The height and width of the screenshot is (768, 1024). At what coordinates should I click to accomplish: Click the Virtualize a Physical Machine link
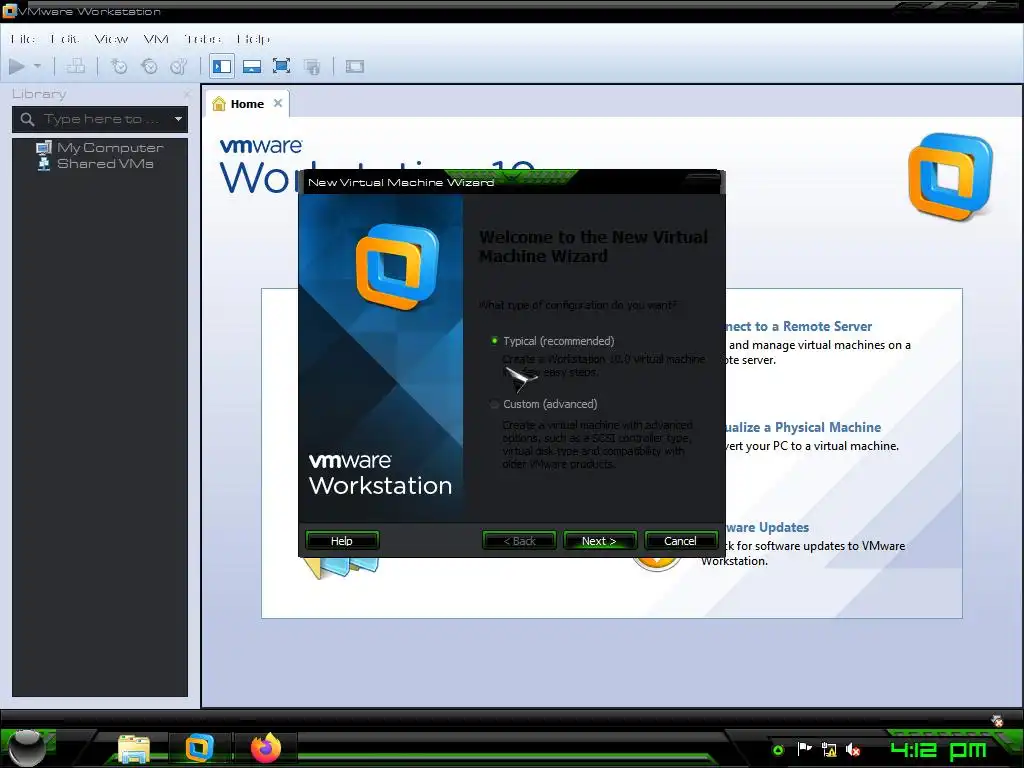coord(803,428)
